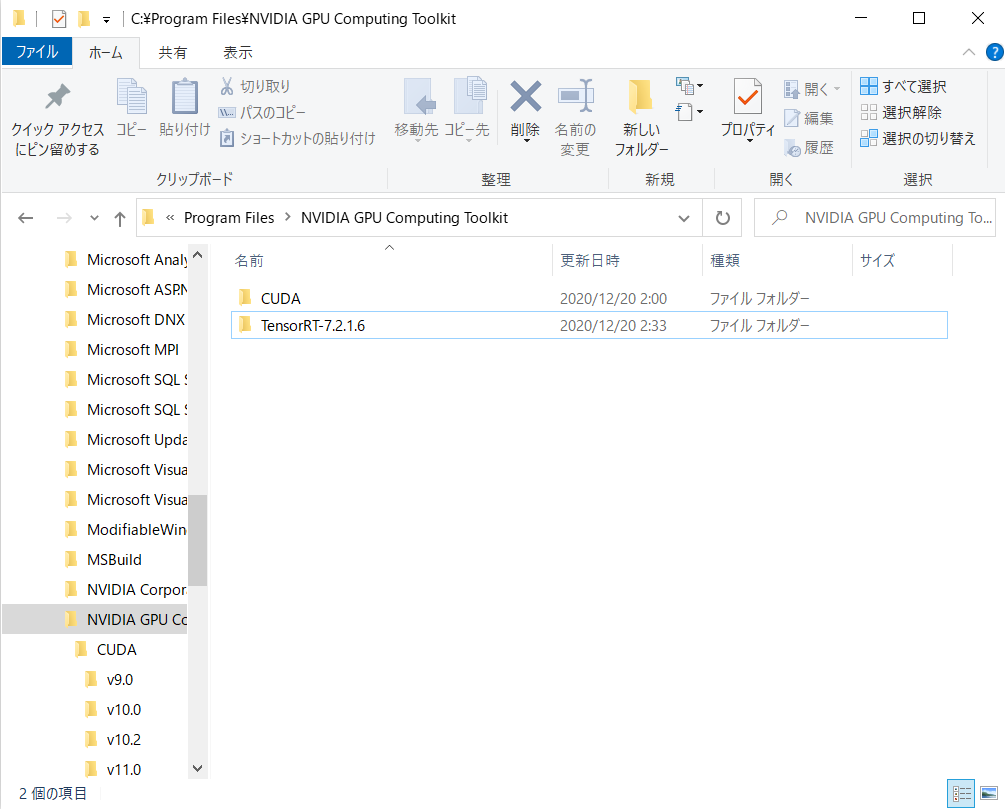Switch to the Home (ホーム) tab
This screenshot has width=1005, height=809.
pos(106,53)
